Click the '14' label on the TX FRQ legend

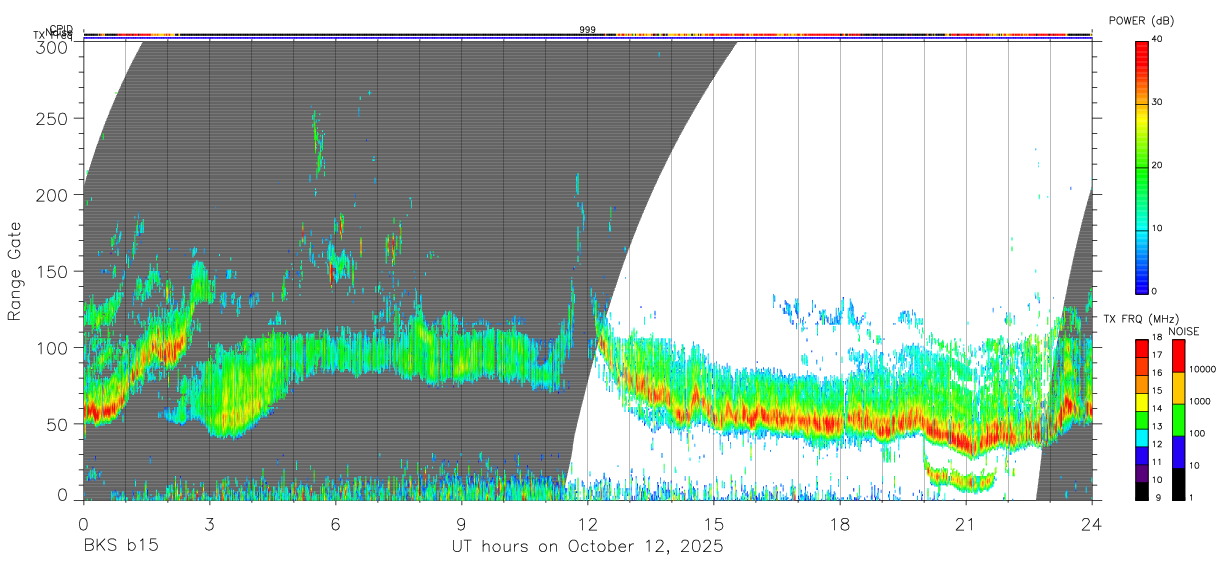(1157, 408)
